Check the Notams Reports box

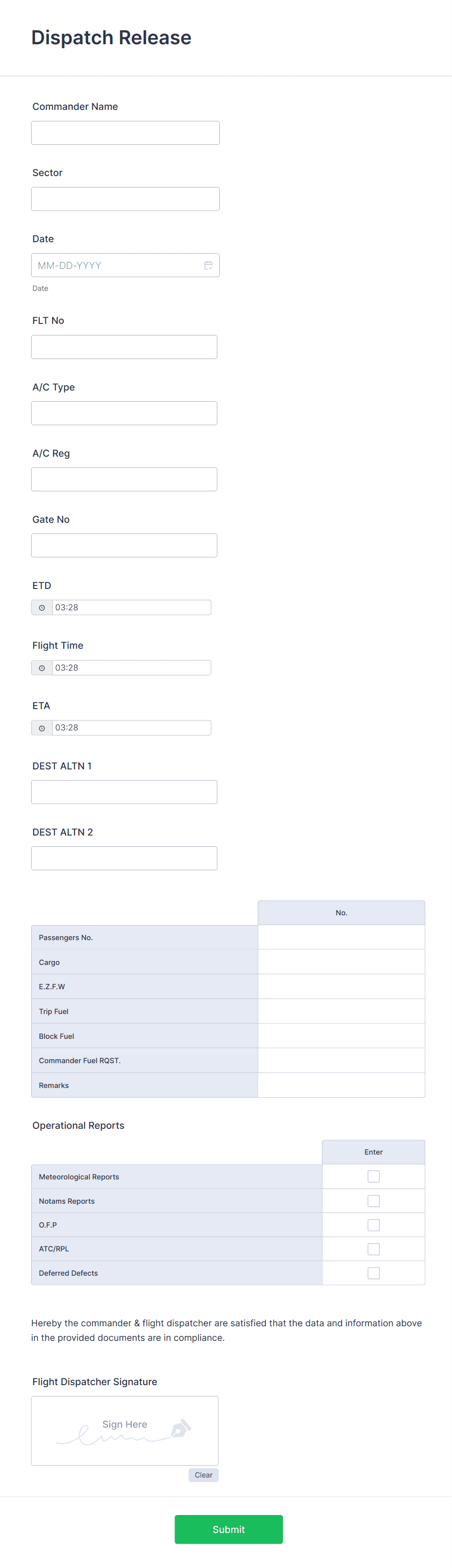tap(373, 1200)
